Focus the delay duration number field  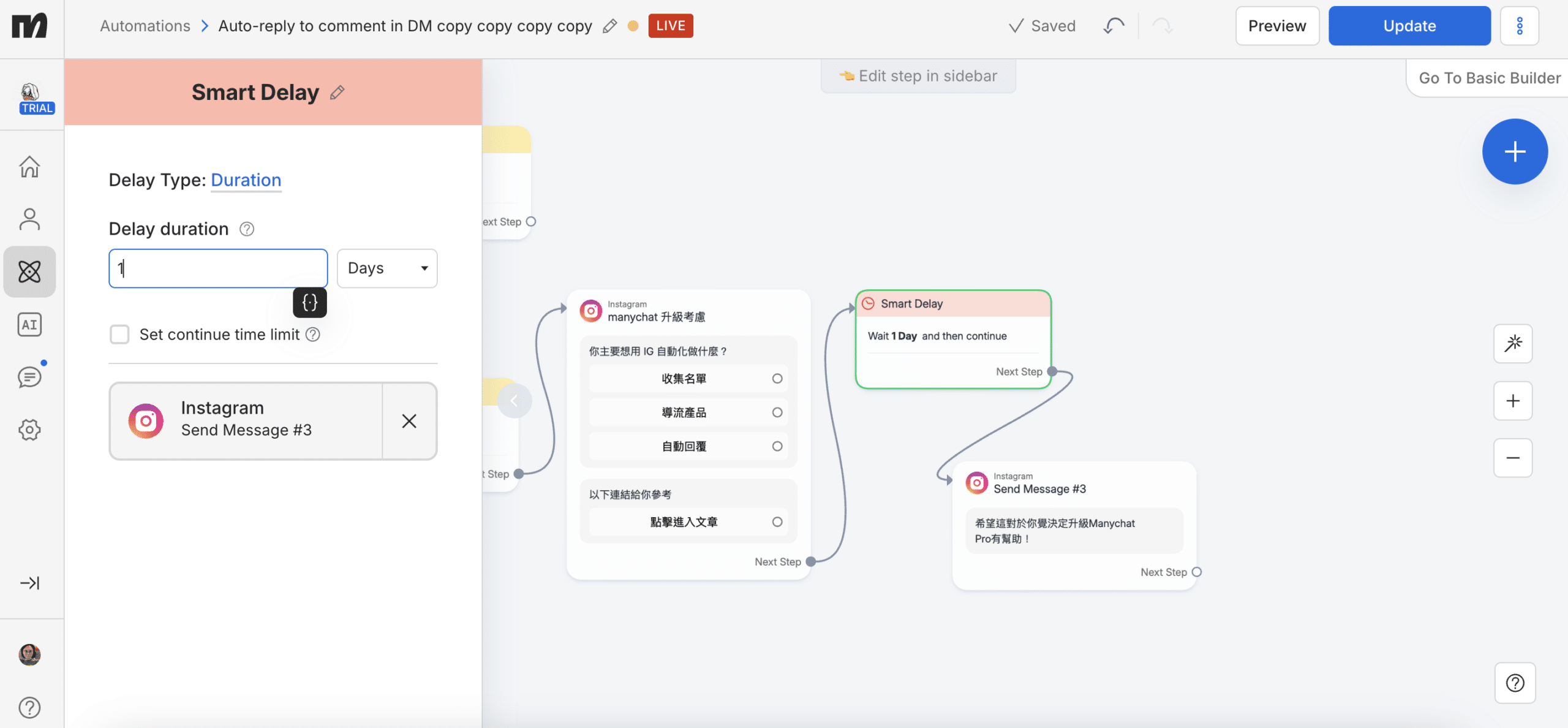218,268
